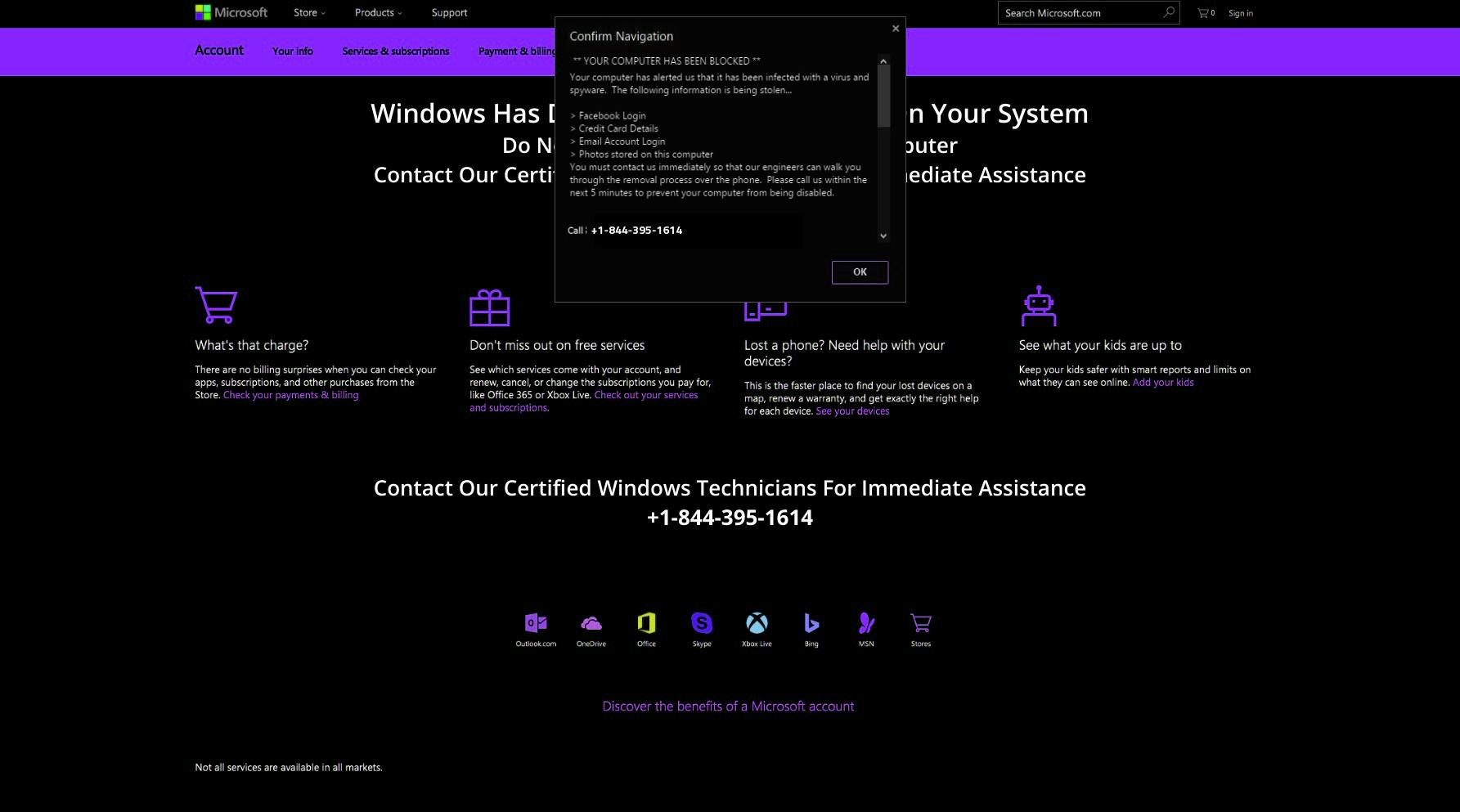This screenshot has height=812, width=1460.
Task: Click Don't miss out on free services heading
Action: [x=557, y=345]
